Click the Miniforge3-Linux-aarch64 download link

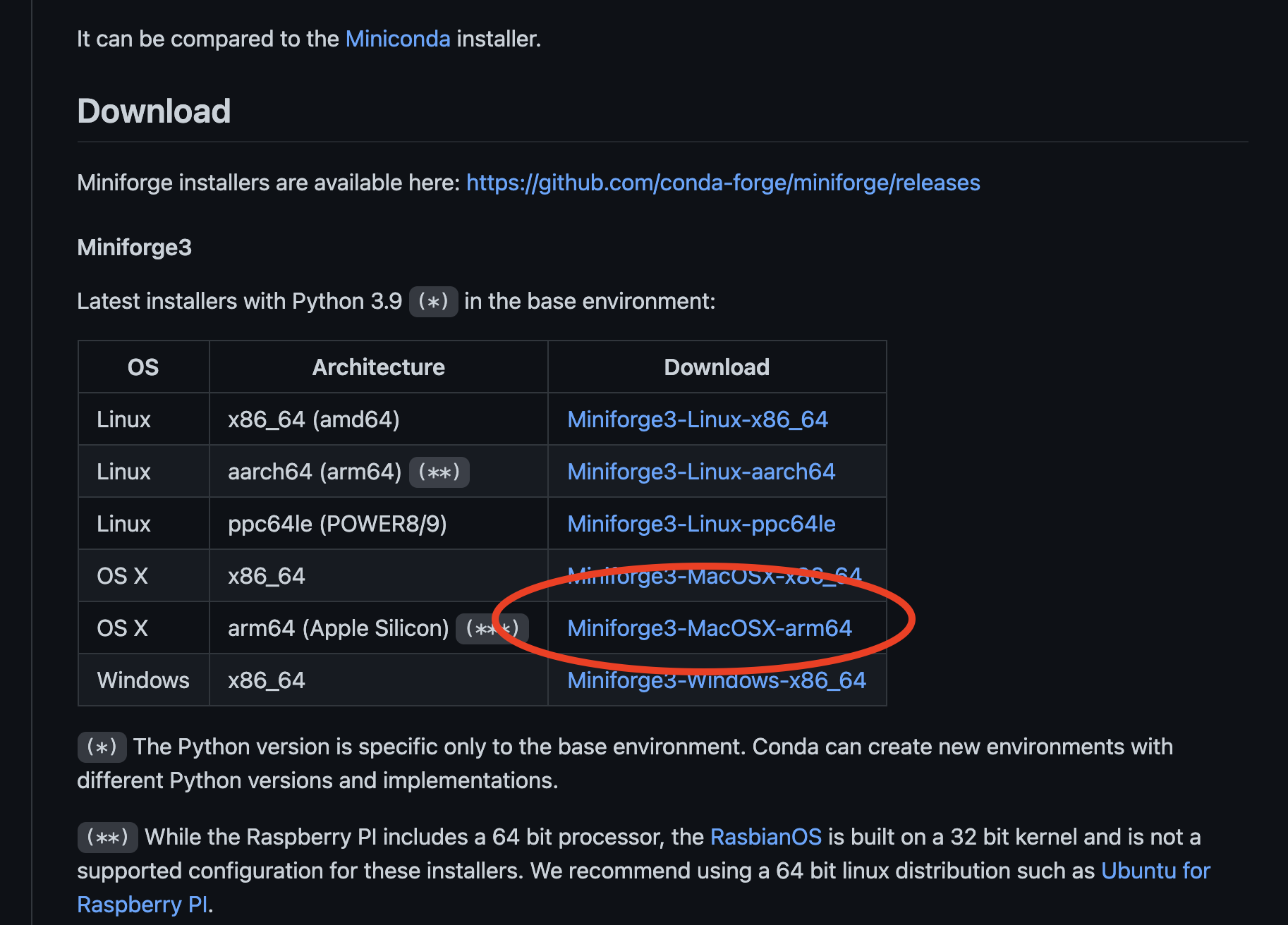(700, 472)
